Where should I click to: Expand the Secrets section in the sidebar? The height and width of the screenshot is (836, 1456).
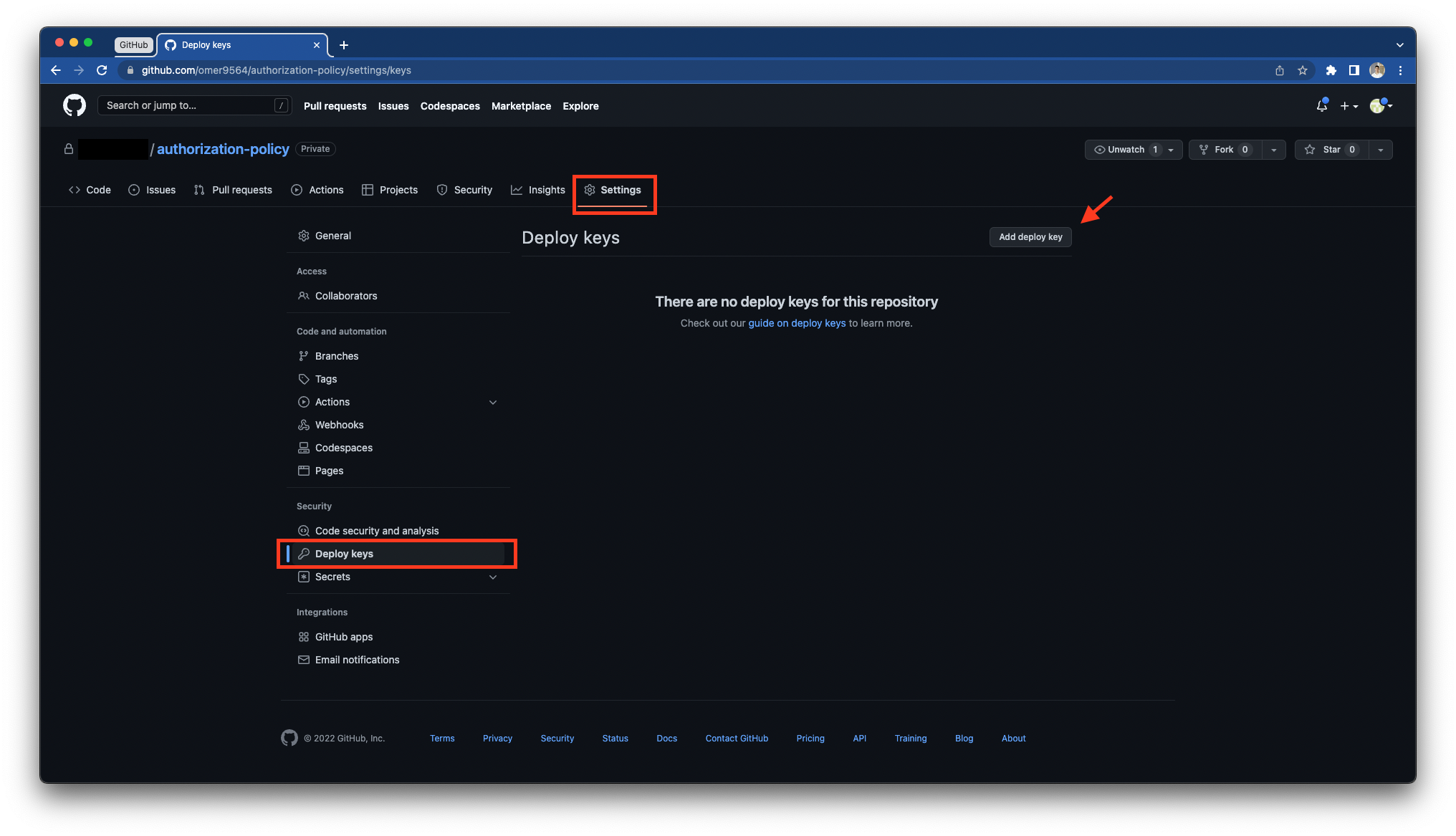tap(493, 577)
